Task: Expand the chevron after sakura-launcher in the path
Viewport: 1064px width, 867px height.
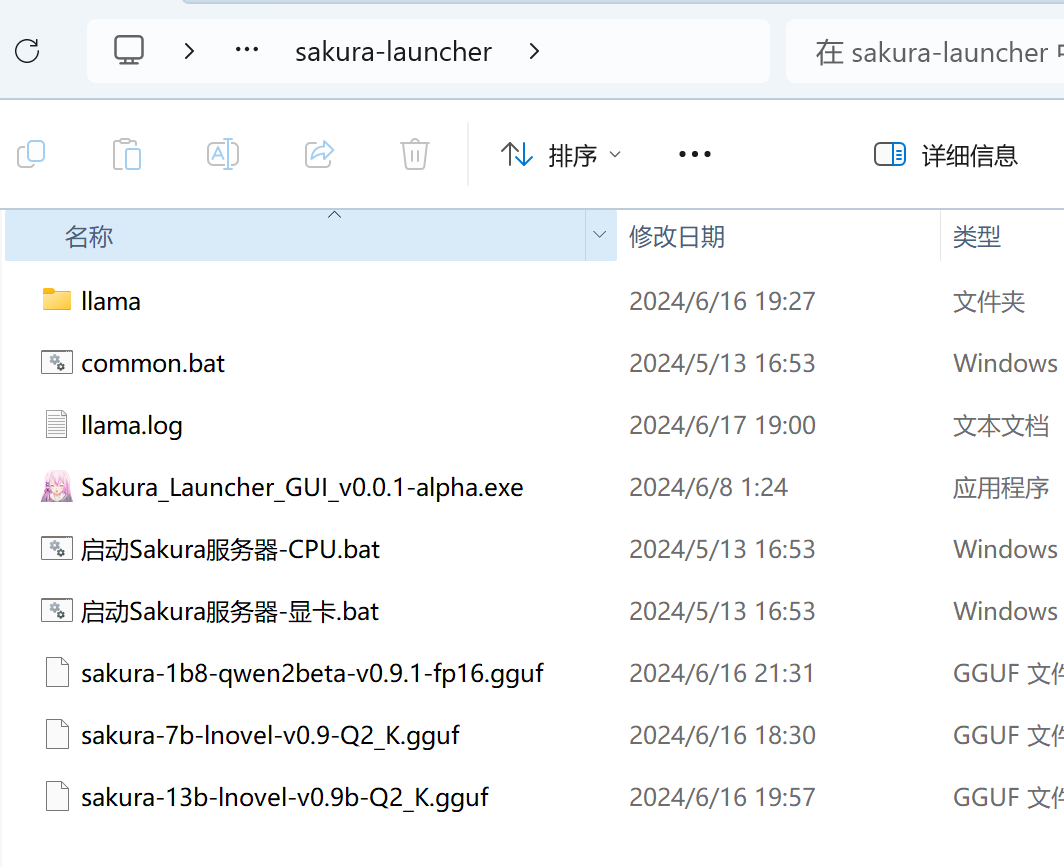Action: 534,51
